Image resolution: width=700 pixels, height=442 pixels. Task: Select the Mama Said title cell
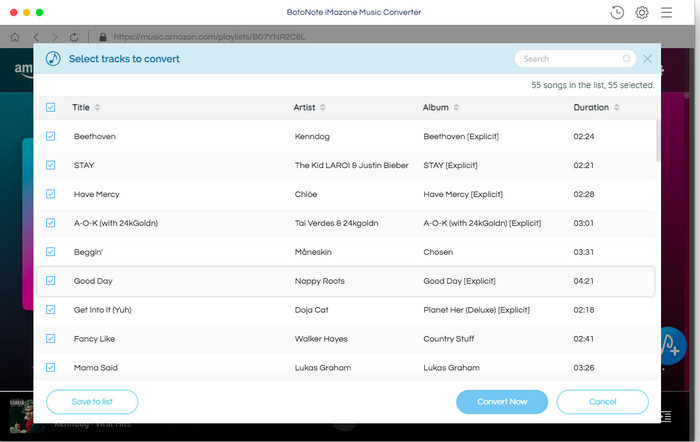tap(96, 367)
